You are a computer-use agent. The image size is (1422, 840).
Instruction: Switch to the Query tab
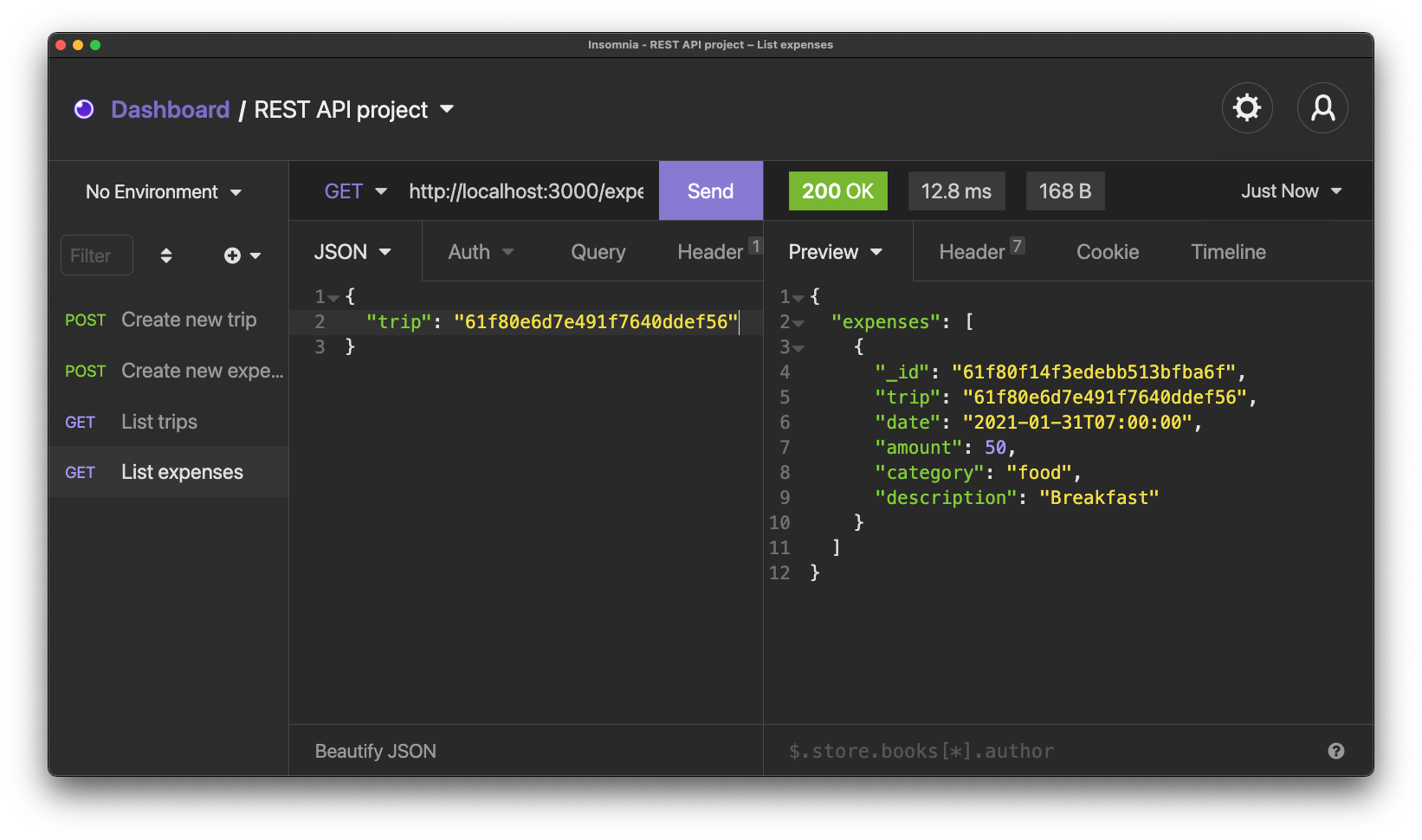click(598, 252)
